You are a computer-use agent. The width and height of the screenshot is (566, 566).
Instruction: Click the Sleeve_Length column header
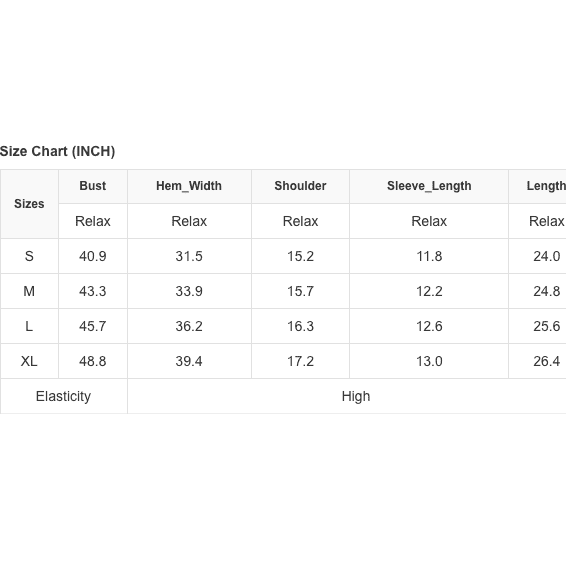pos(429,186)
